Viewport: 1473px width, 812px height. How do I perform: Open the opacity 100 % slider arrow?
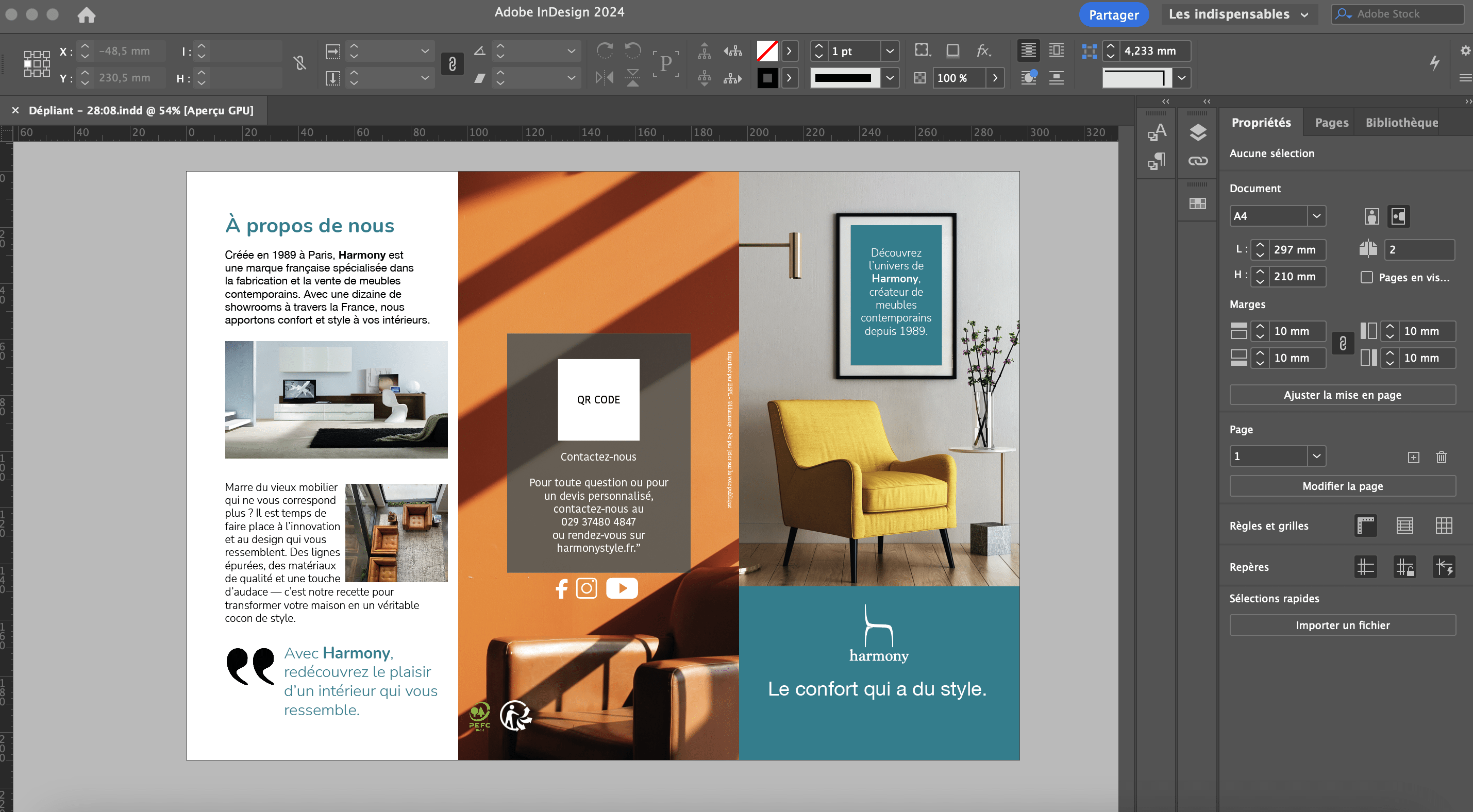[996, 78]
